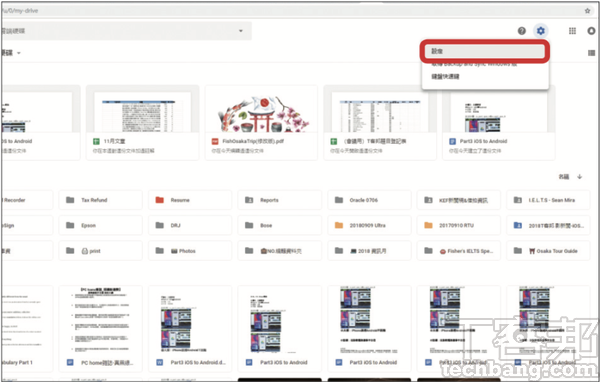This screenshot has height=382, width=600.
Task: Open the red Resume folder
Action: coord(190,200)
